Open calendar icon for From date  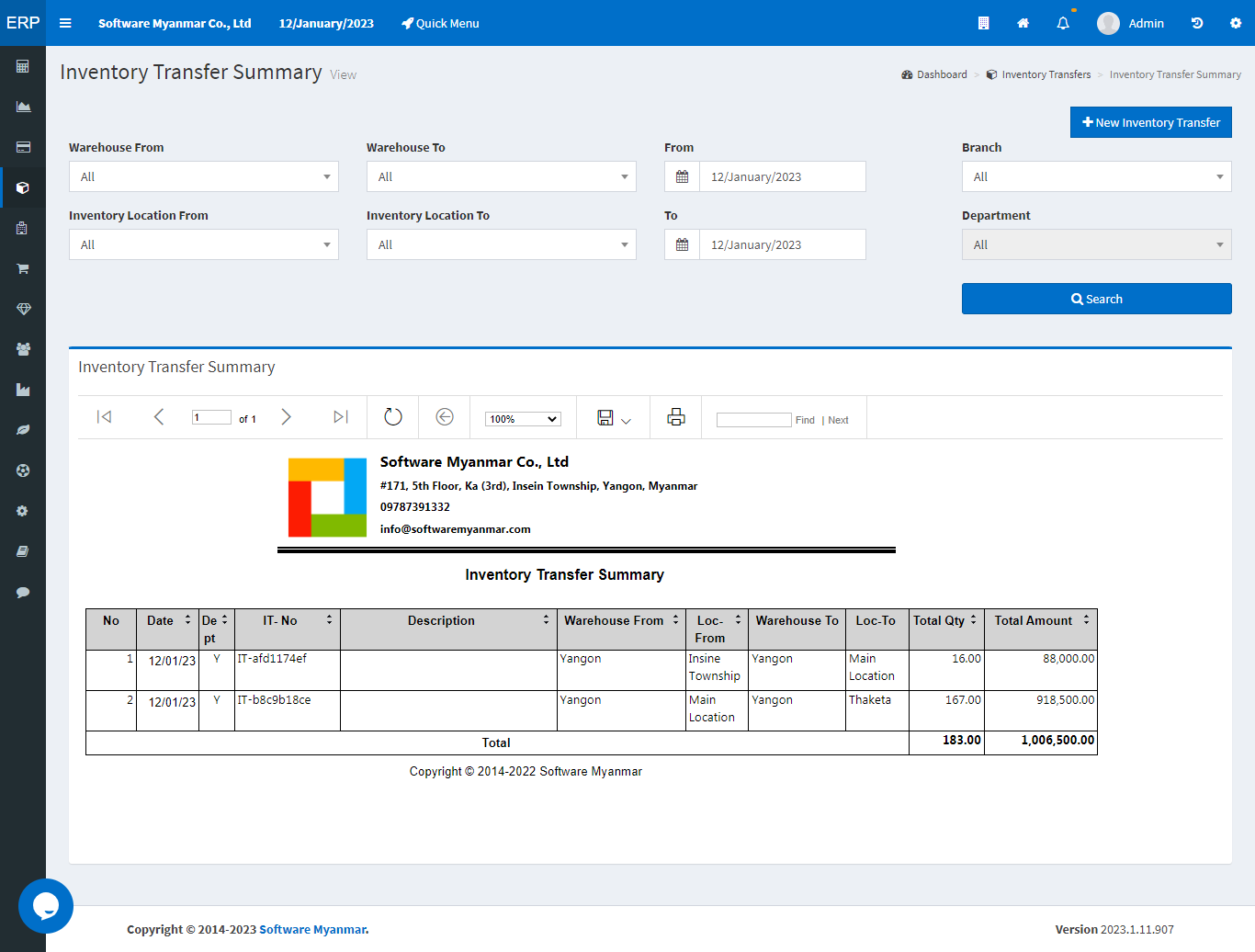tap(682, 176)
